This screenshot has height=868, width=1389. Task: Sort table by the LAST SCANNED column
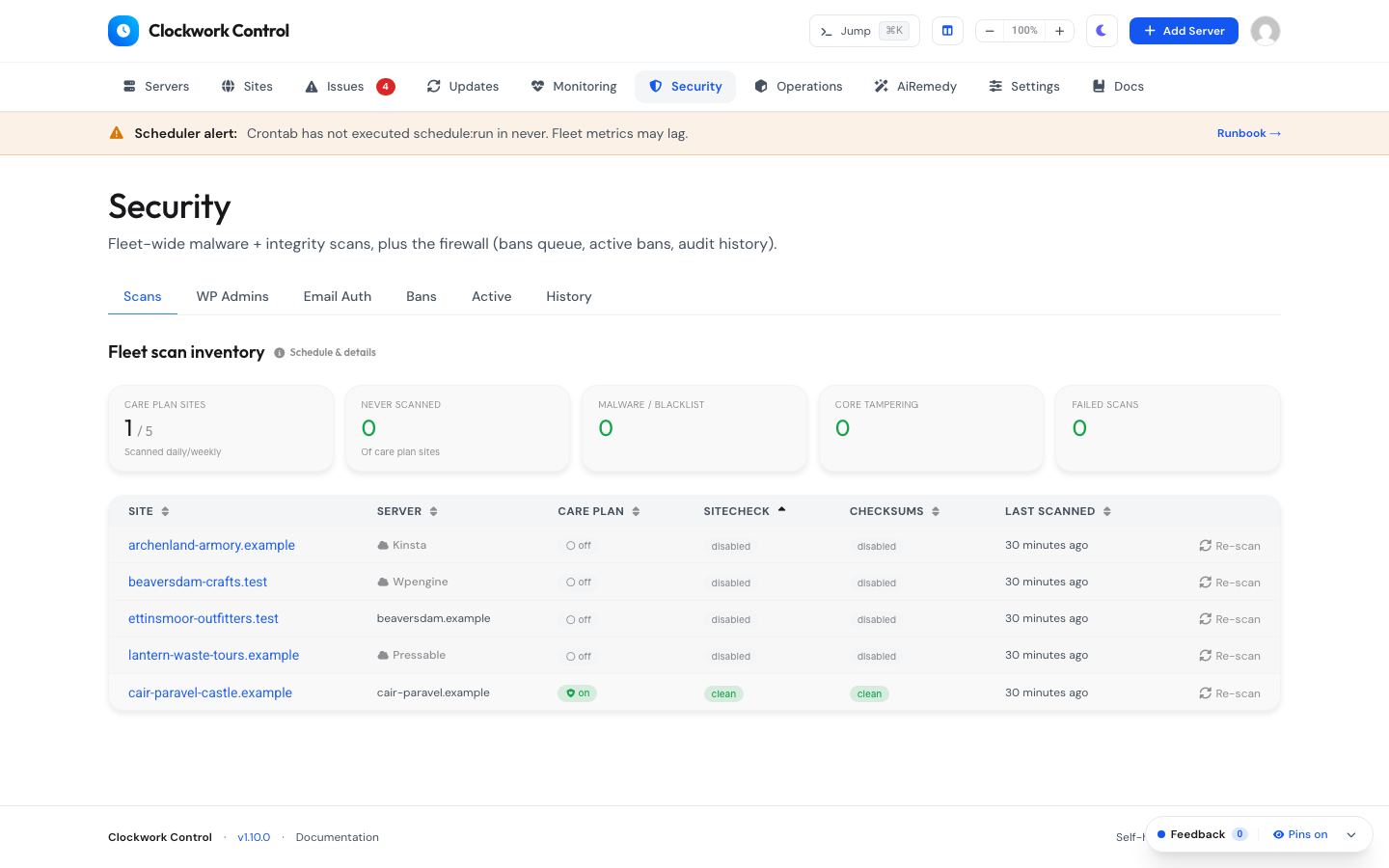click(1058, 511)
